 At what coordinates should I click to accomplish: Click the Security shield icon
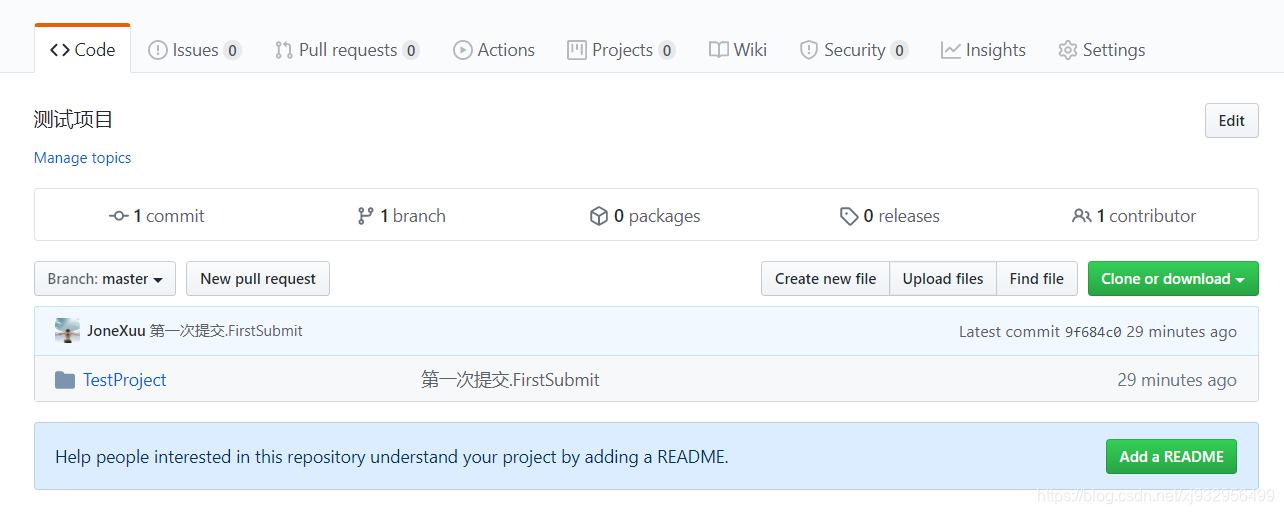(x=809, y=50)
